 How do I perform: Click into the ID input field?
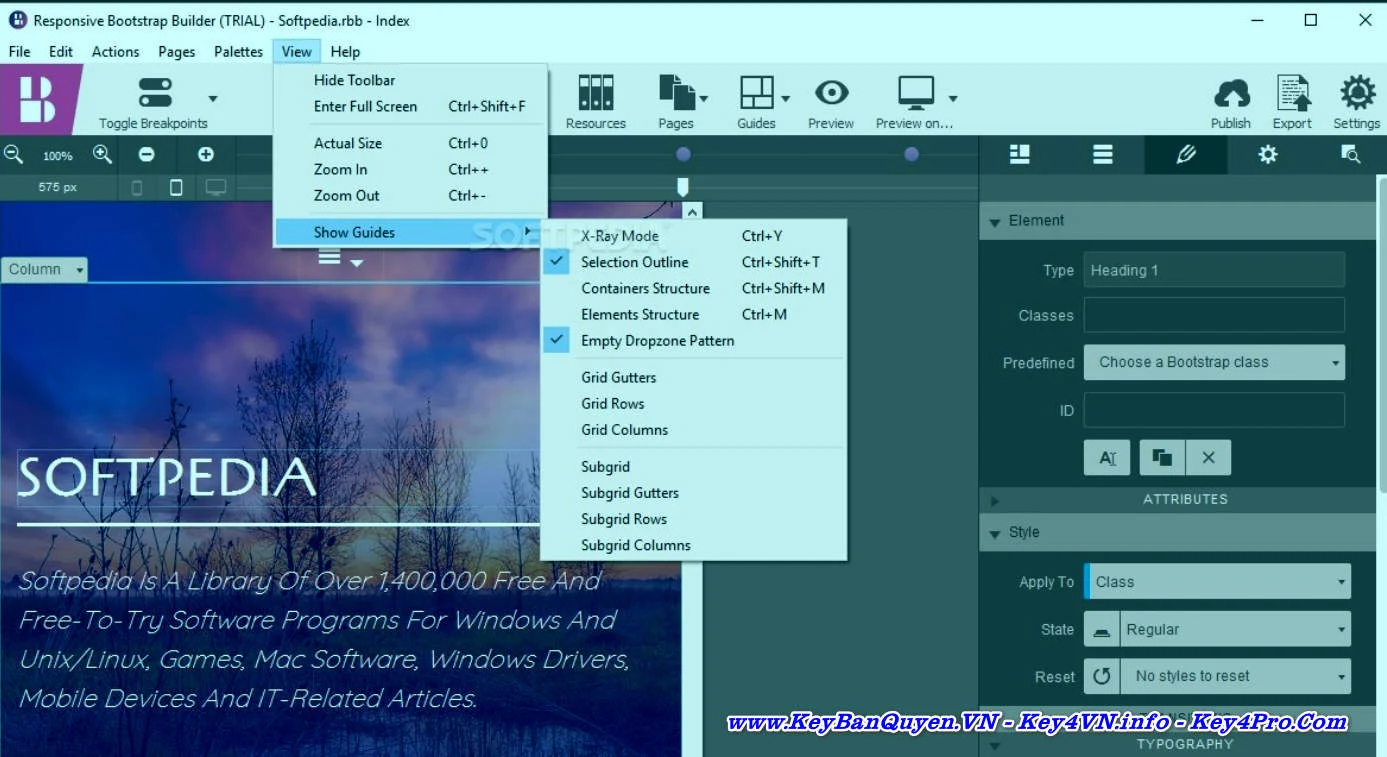point(1214,410)
